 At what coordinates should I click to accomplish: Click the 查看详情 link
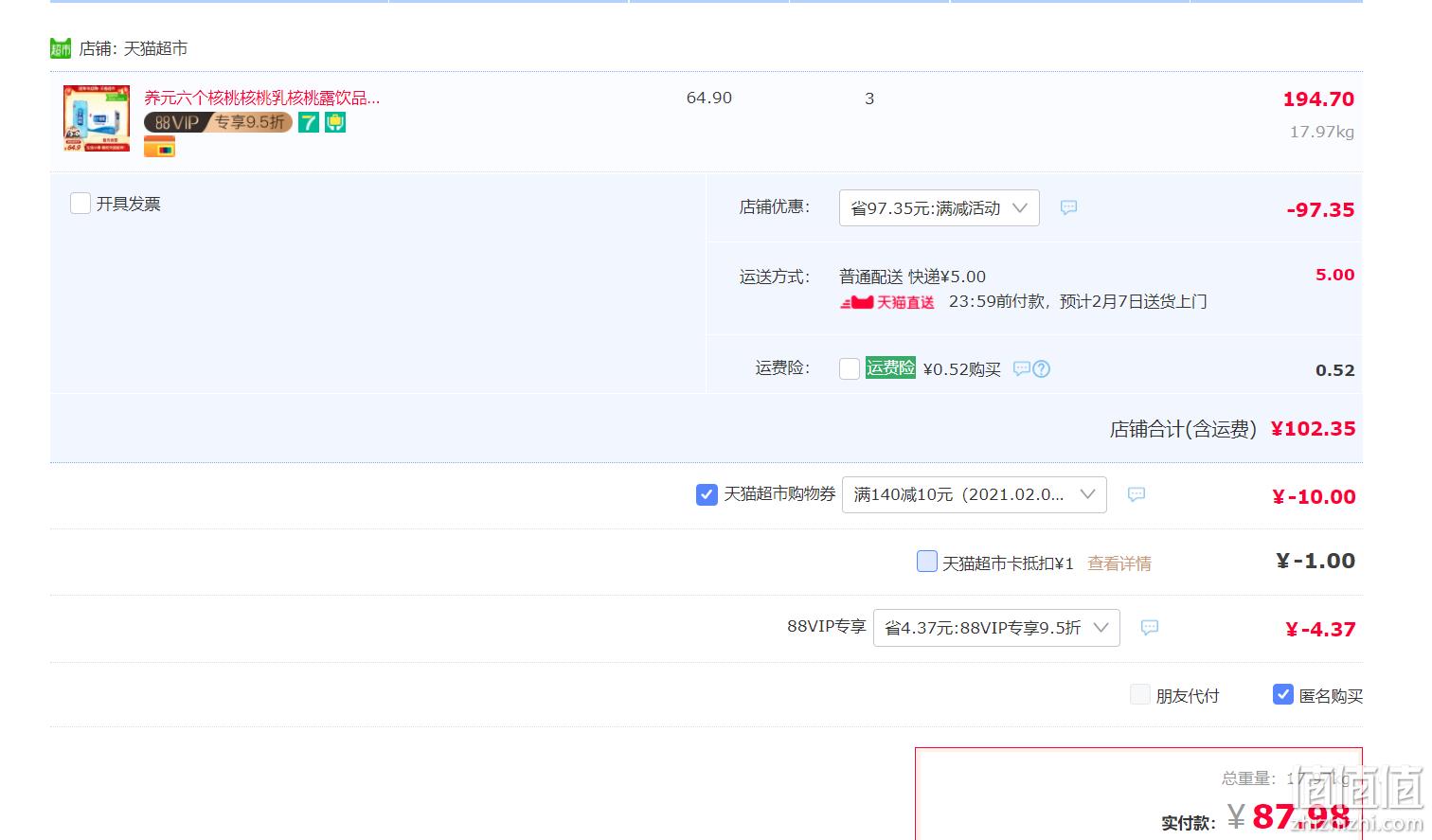pyautogui.click(x=1119, y=563)
